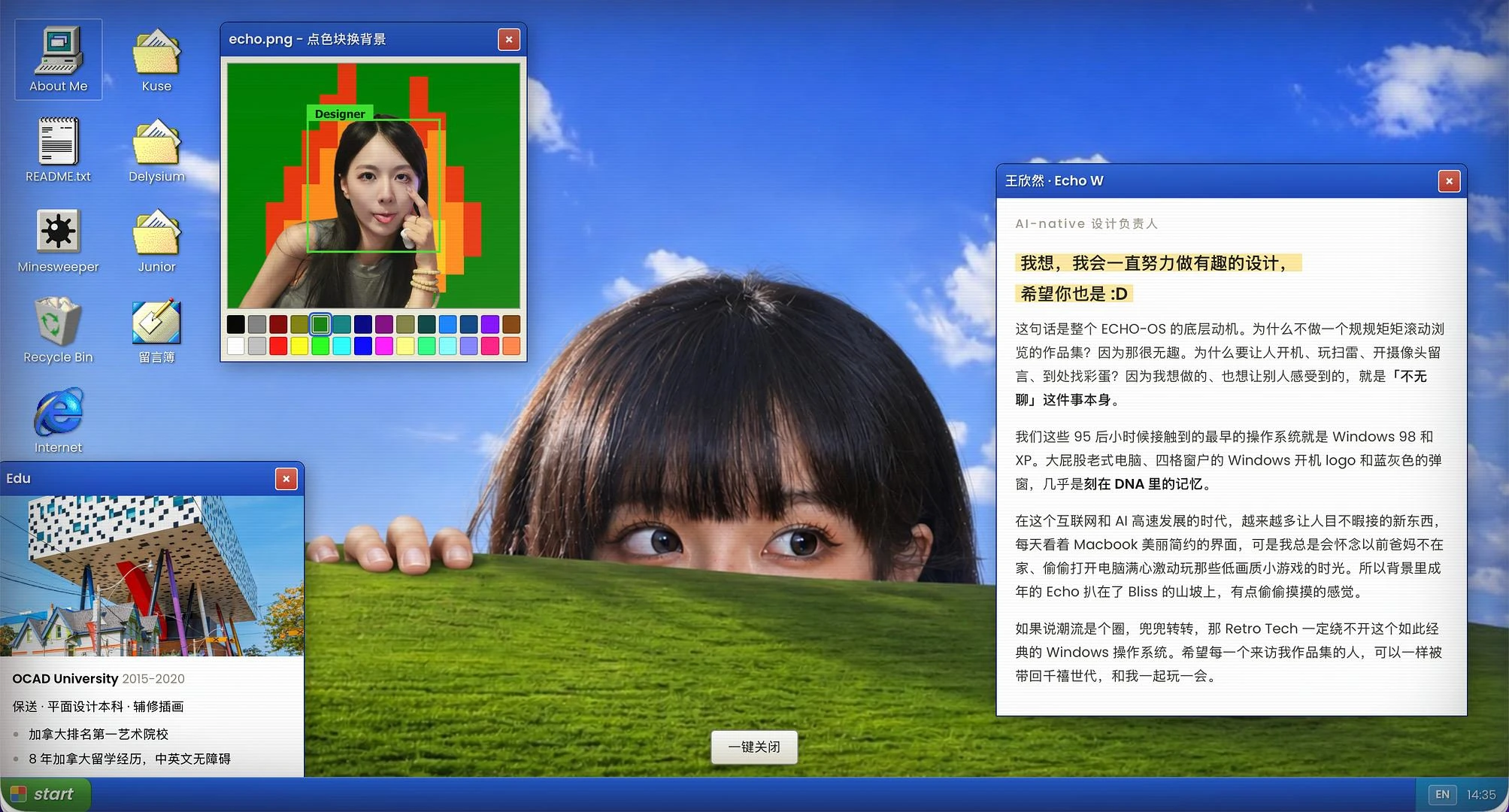This screenshot has width=1509, height=812.
Task: Select the teal color swatch
Action: coord(342,324)
